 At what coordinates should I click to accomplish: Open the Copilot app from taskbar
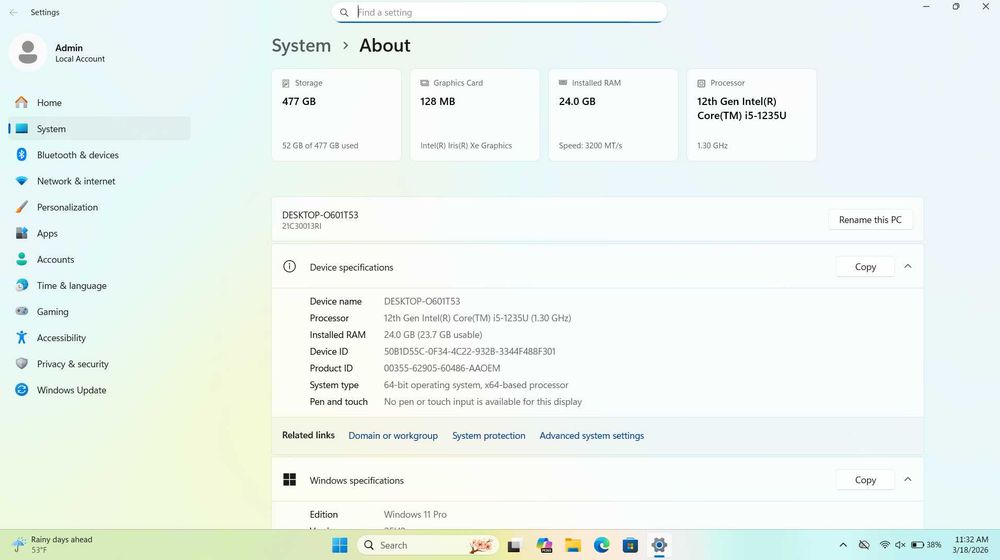tap(544, 545)
